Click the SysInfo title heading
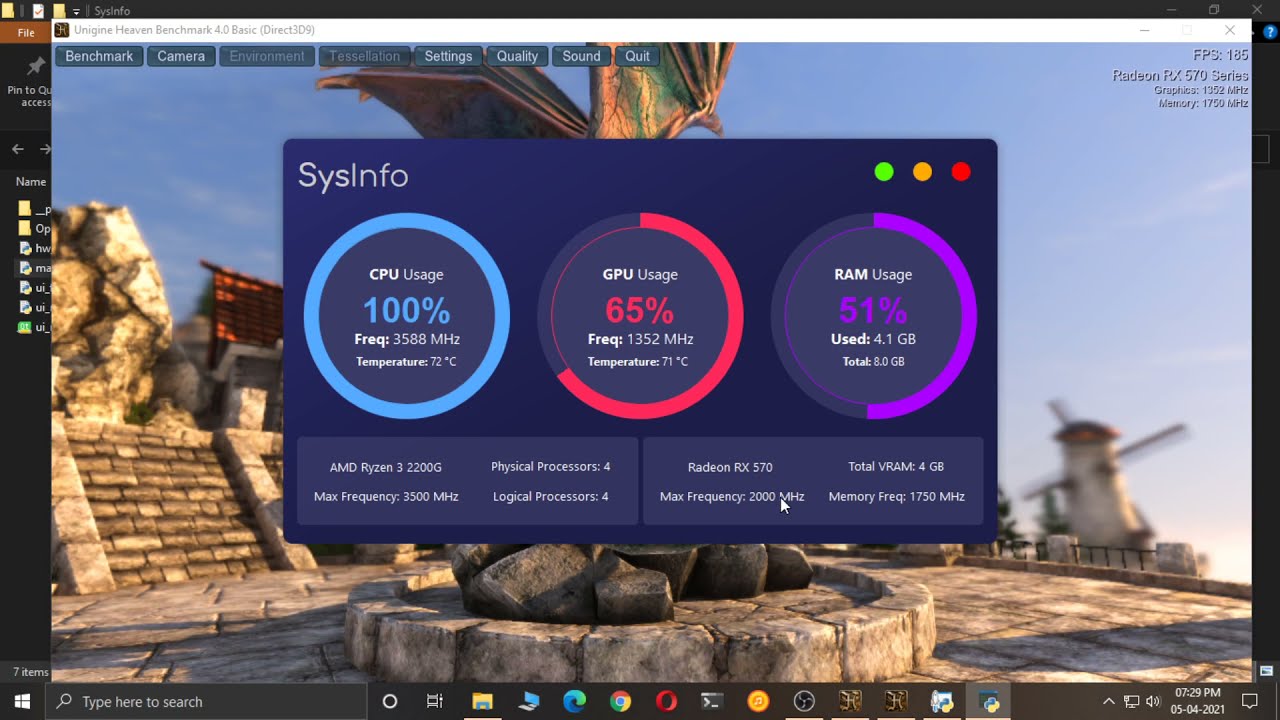Screen dimensions: 1280x720 (353, 176)
